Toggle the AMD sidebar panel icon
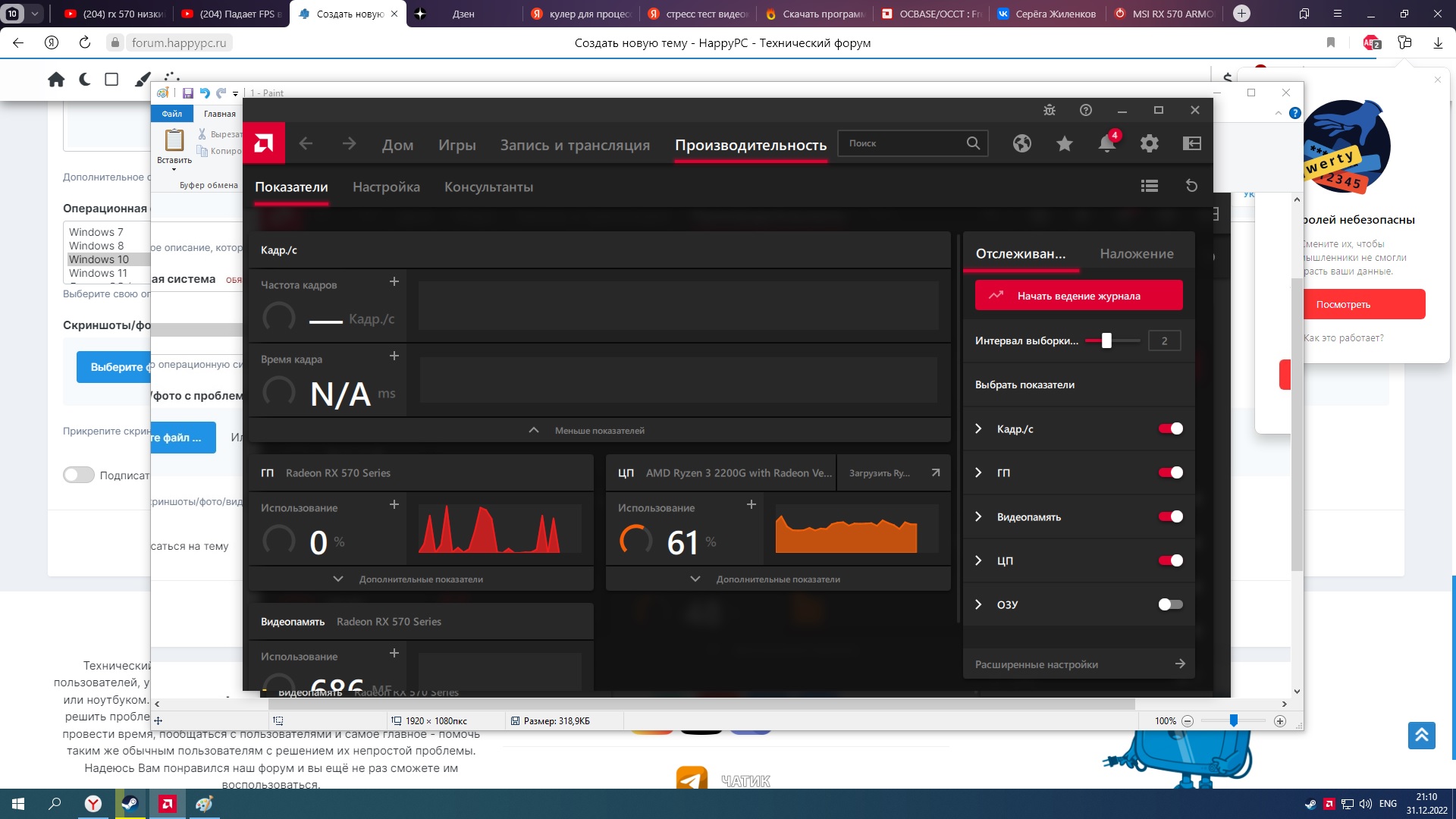This screenshot has height=819, width=1456. point(1192,143)
